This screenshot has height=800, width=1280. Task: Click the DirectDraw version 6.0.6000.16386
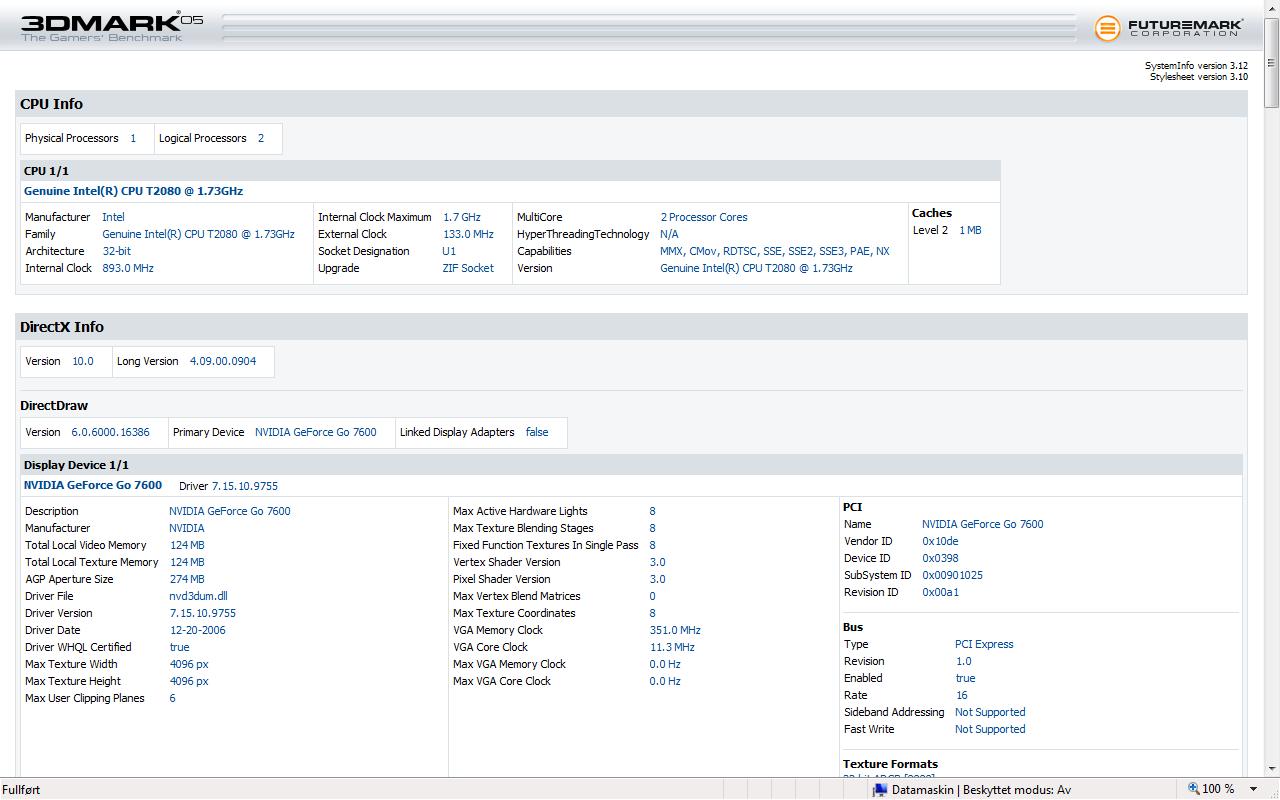click(111, 432)
